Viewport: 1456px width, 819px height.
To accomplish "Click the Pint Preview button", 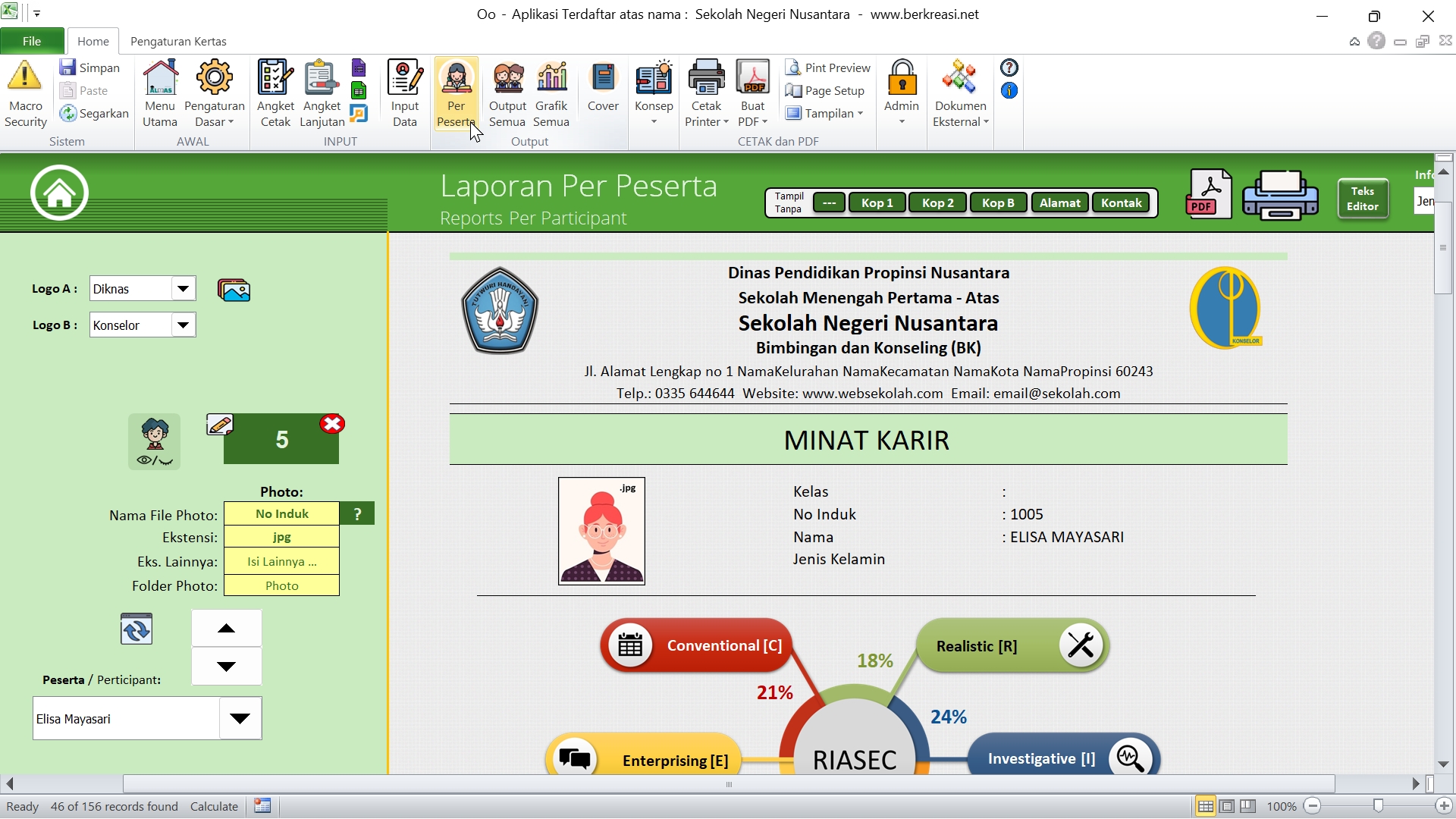I will pos(828,67).
